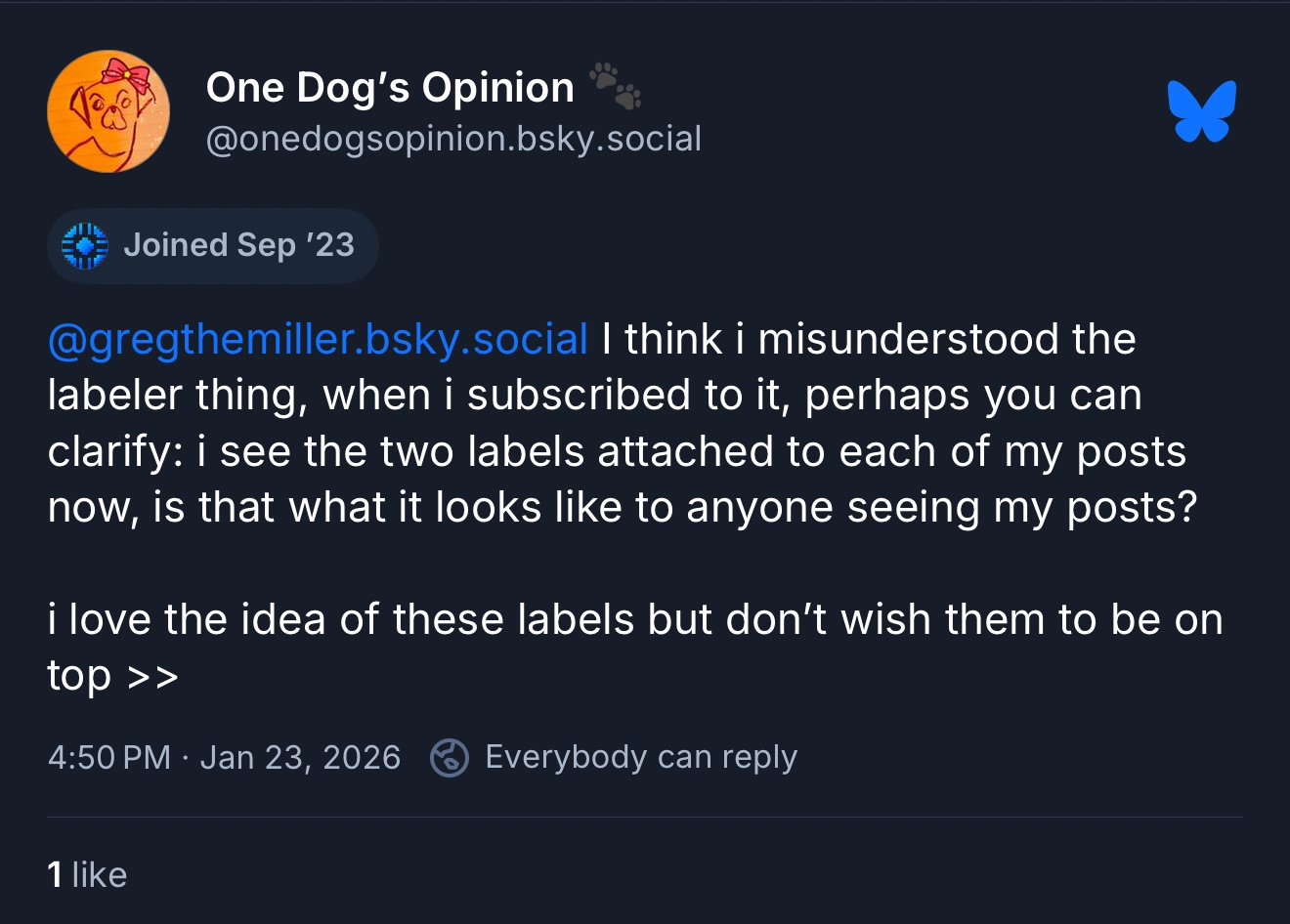Click the 4:50 PM time text
The image size is (1290, 924).
click(x=108, y=758)
